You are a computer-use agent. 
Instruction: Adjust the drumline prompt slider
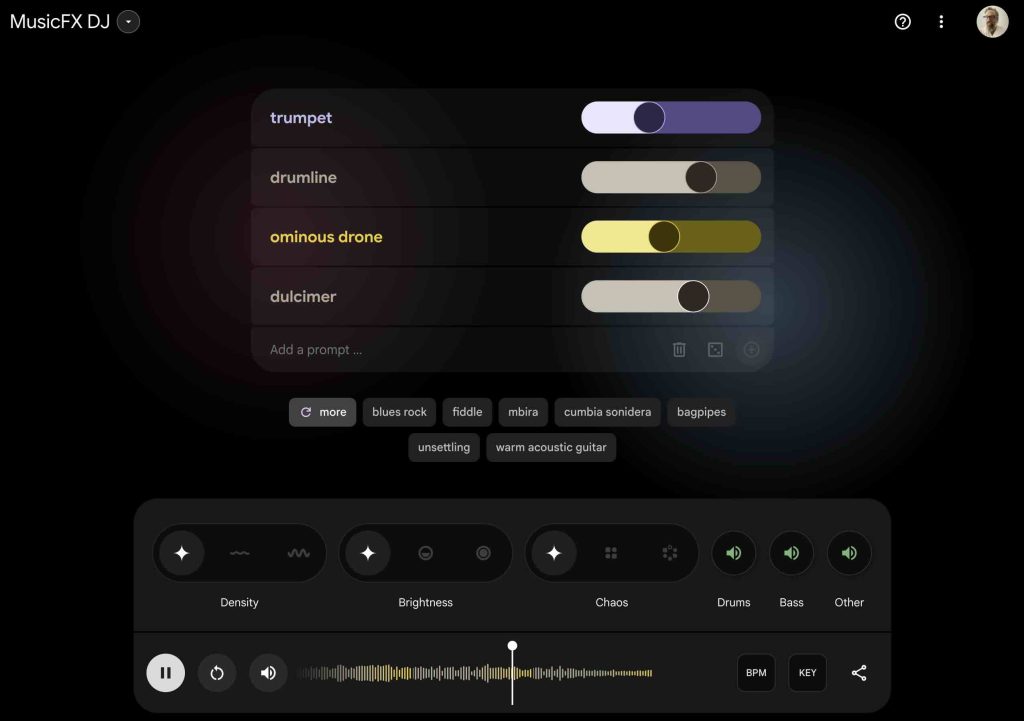671,177
